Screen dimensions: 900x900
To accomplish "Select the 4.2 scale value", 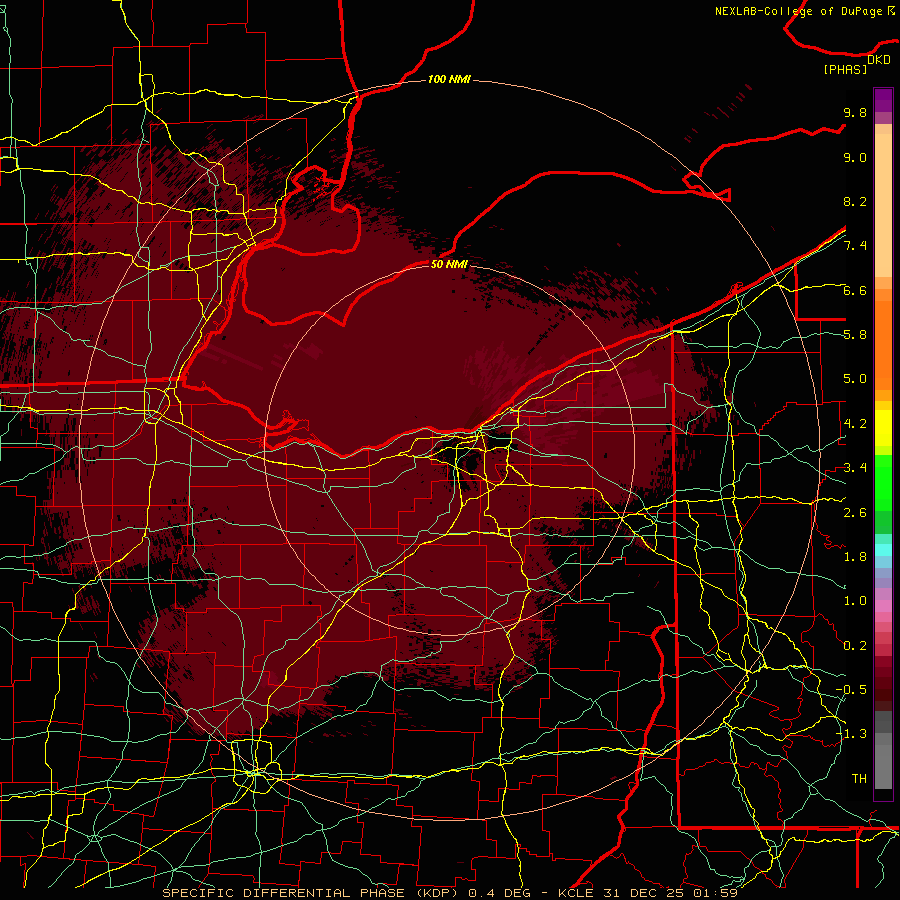I will tap(855, 424).
